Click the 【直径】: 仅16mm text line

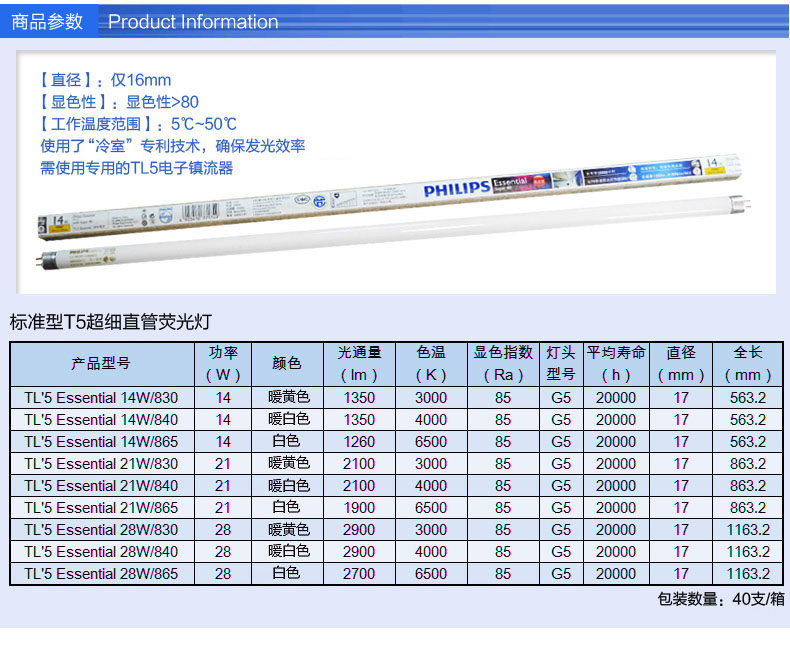point(105,80)
